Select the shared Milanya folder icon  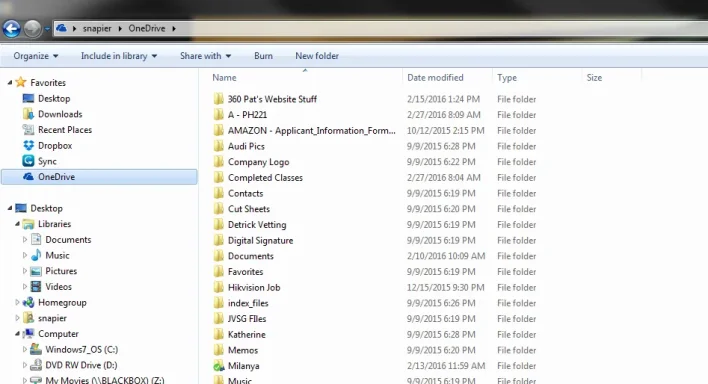point(219,365)
